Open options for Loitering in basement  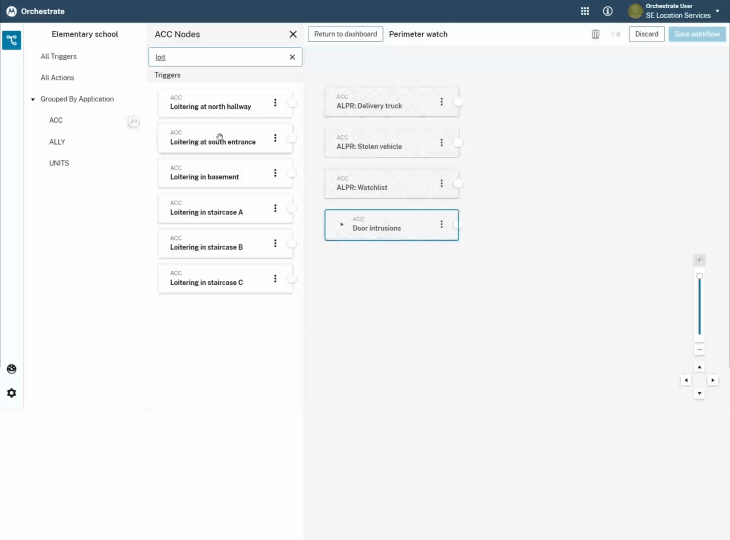click(x=275, y=173)
